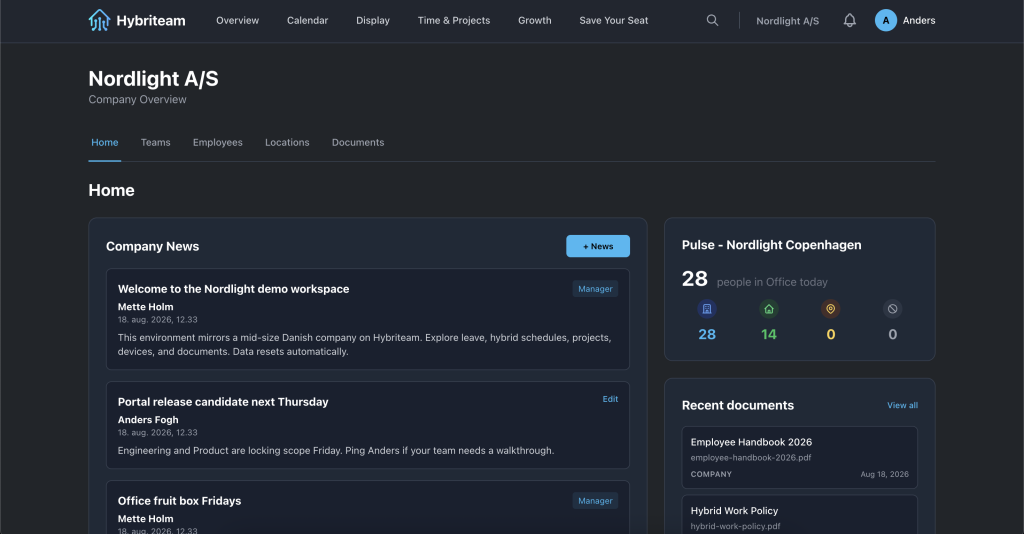The height and width of the screenshot is (534, 1024).
Task: Click the Company News heading
Action: pyautogui.click(x=152, y=246)
